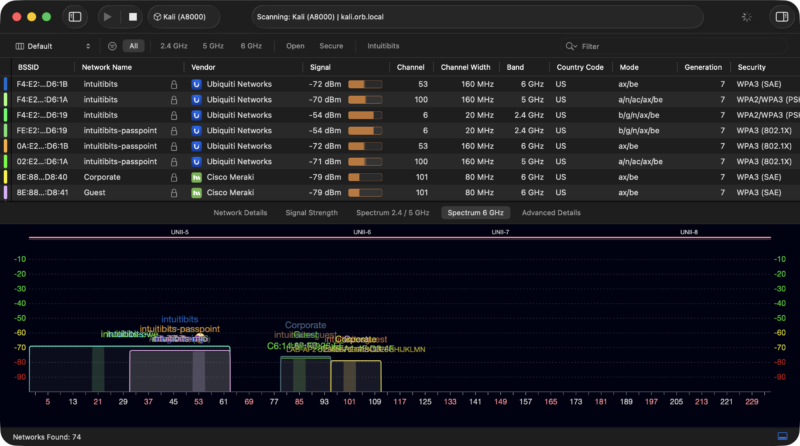The height and width of the screenshot is (446, 800).
Task: Toggle the left sidebar panel
Action: click(x=75, y=17)
